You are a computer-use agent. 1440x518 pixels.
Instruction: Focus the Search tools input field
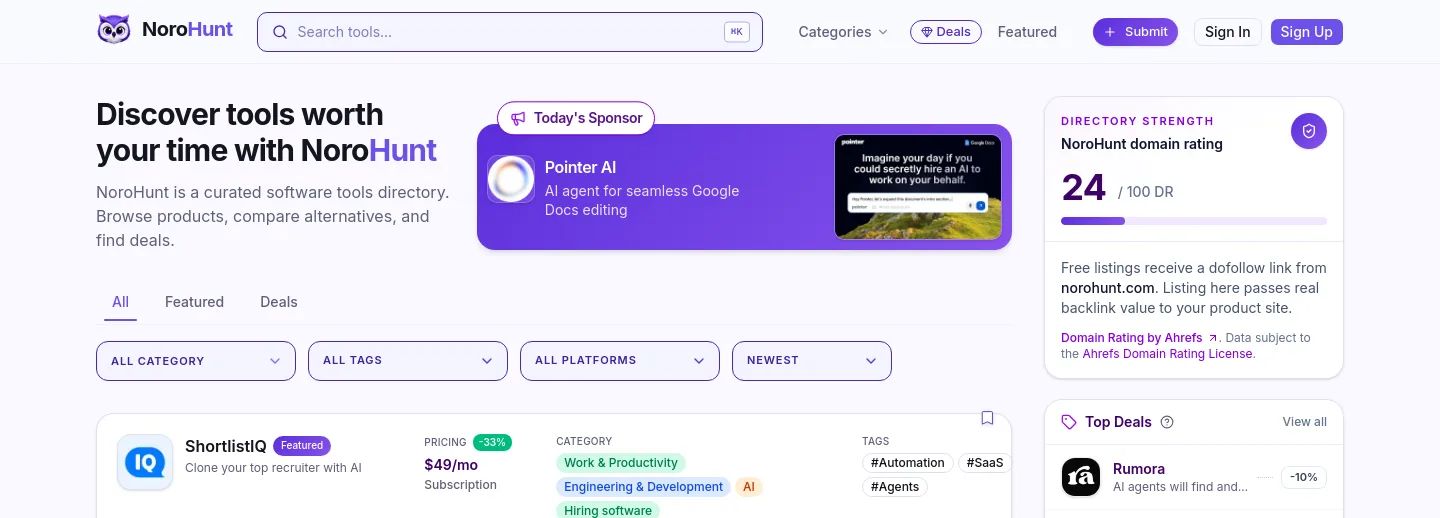(510, 32)
